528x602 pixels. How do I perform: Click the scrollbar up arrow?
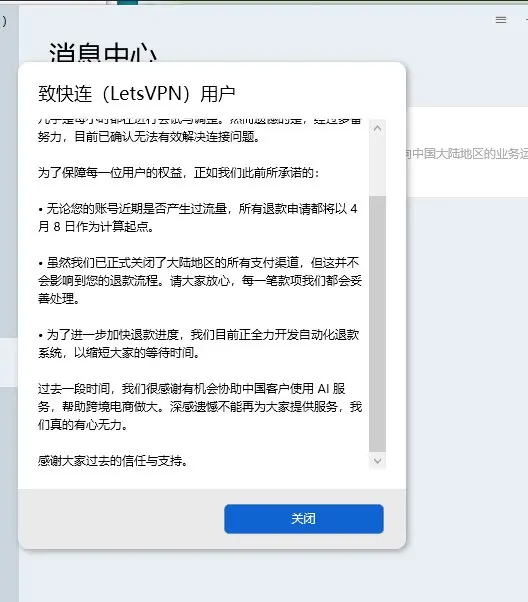[377, 128]
